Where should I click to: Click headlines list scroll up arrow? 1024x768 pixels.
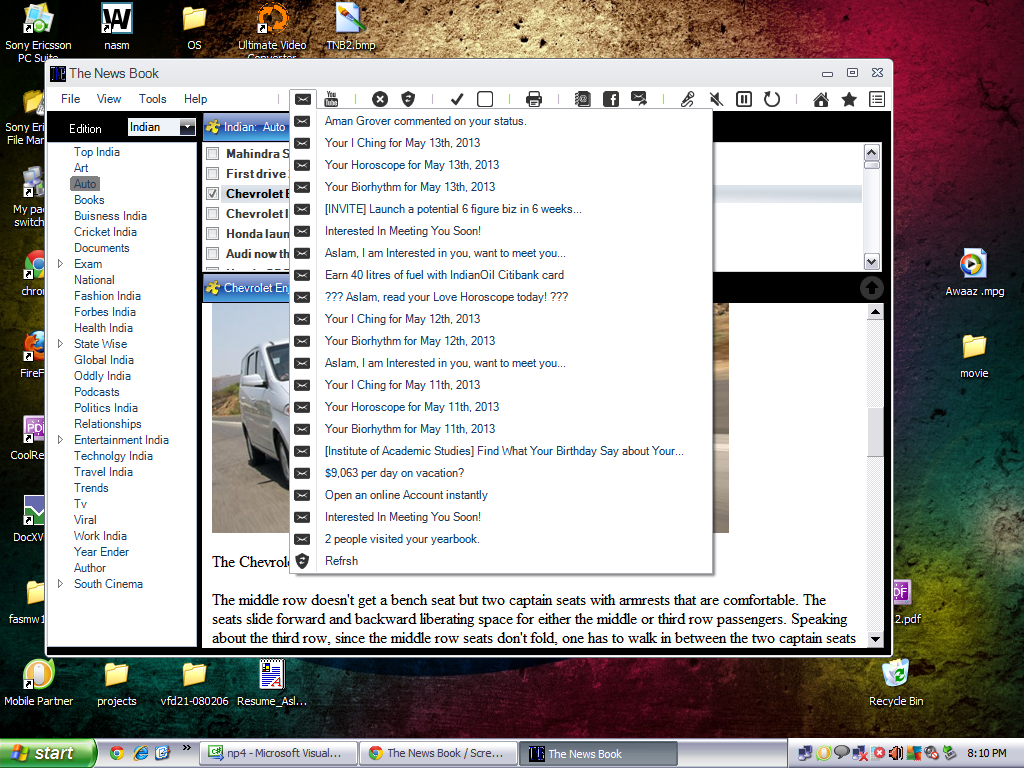(x=872, y=153)
